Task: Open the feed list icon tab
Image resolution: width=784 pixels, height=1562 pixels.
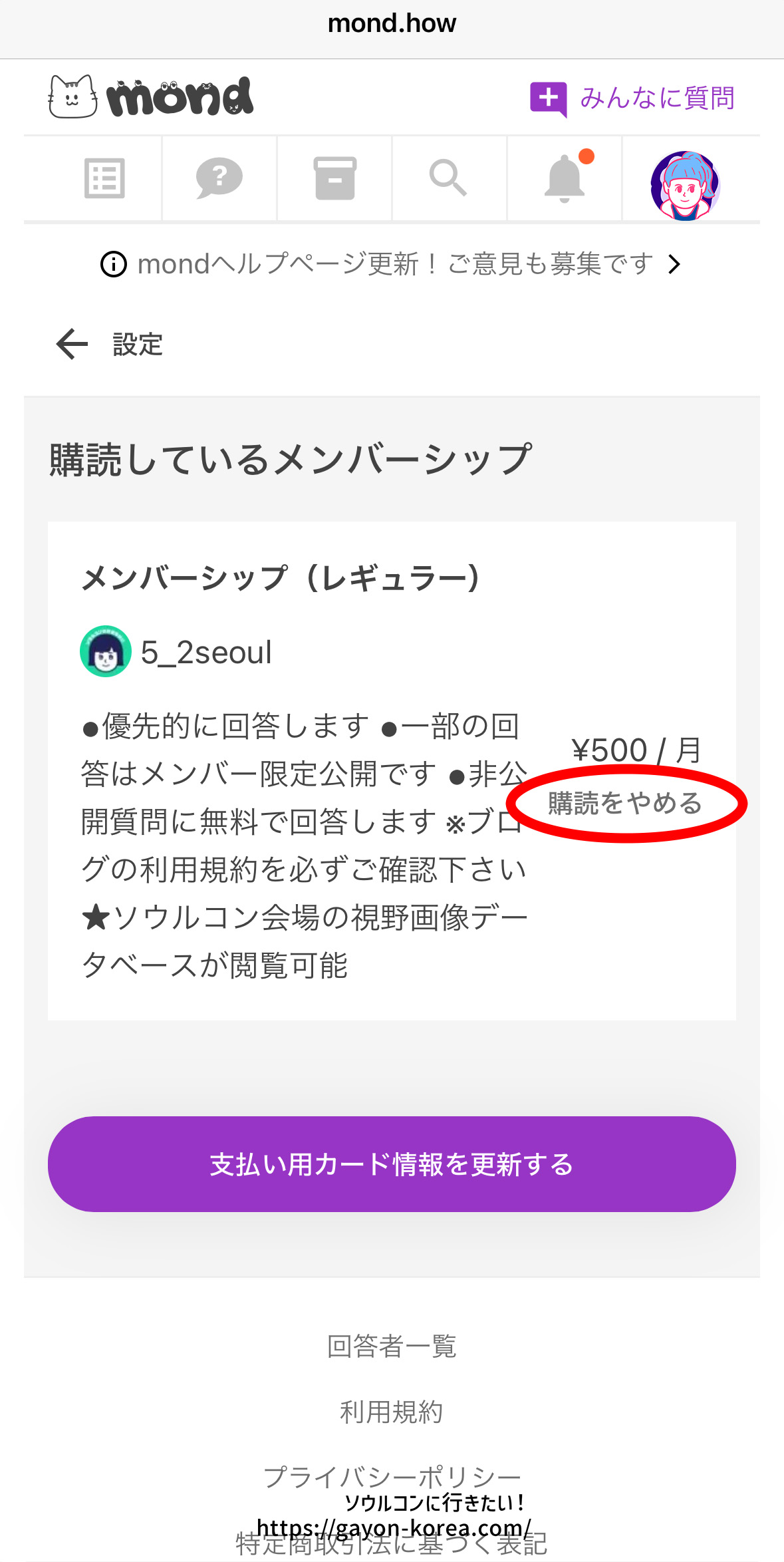Action: coord(104,178)
